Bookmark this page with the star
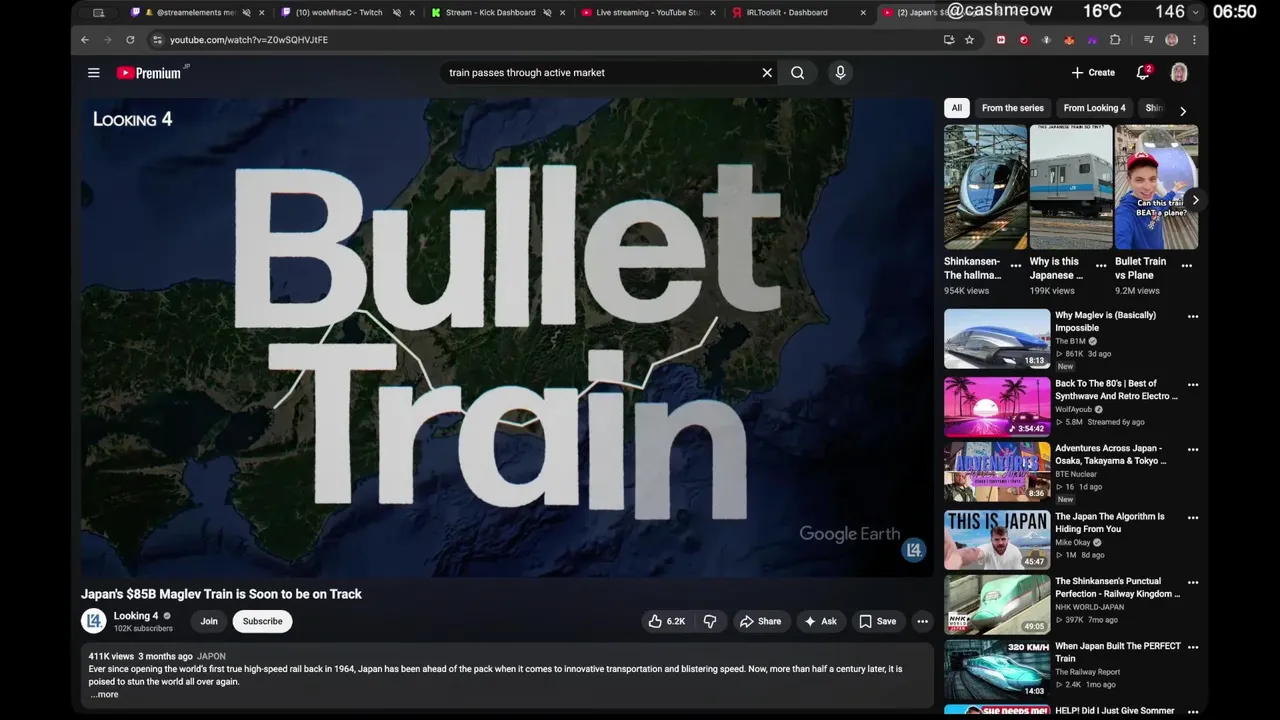The height and width of the screenshot is (720, 1280). (x=969, y=40)
